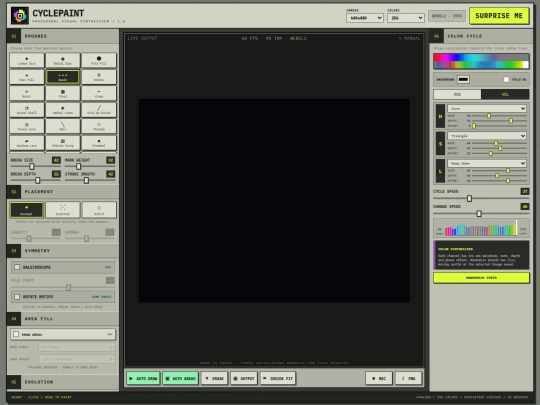The width and height of the screenshot is (540, 405).
Task: Enable the Draw Areas checkbox
Action: tap(16, 334)
